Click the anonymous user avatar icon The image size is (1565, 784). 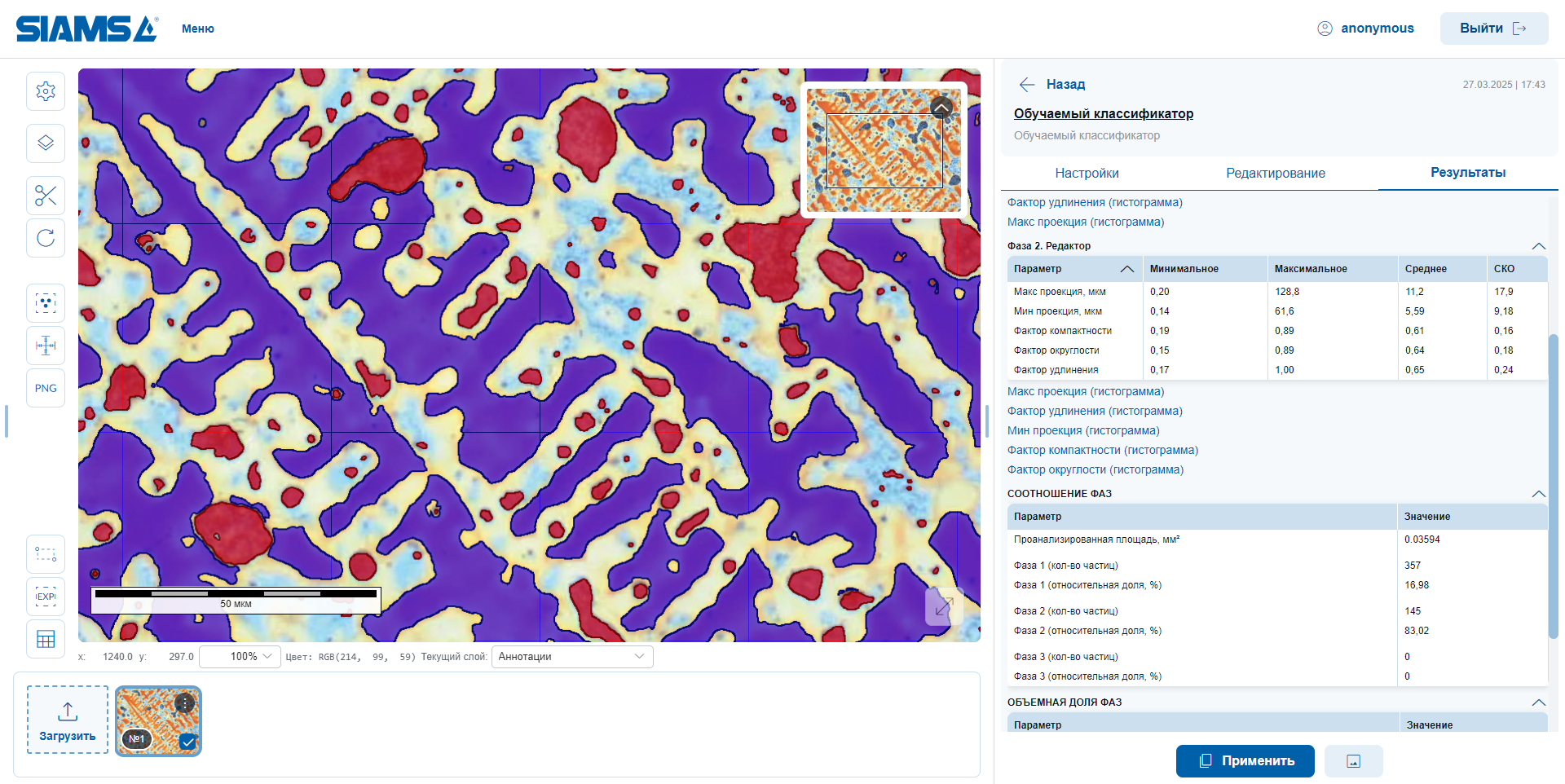tap(1325, 29)
